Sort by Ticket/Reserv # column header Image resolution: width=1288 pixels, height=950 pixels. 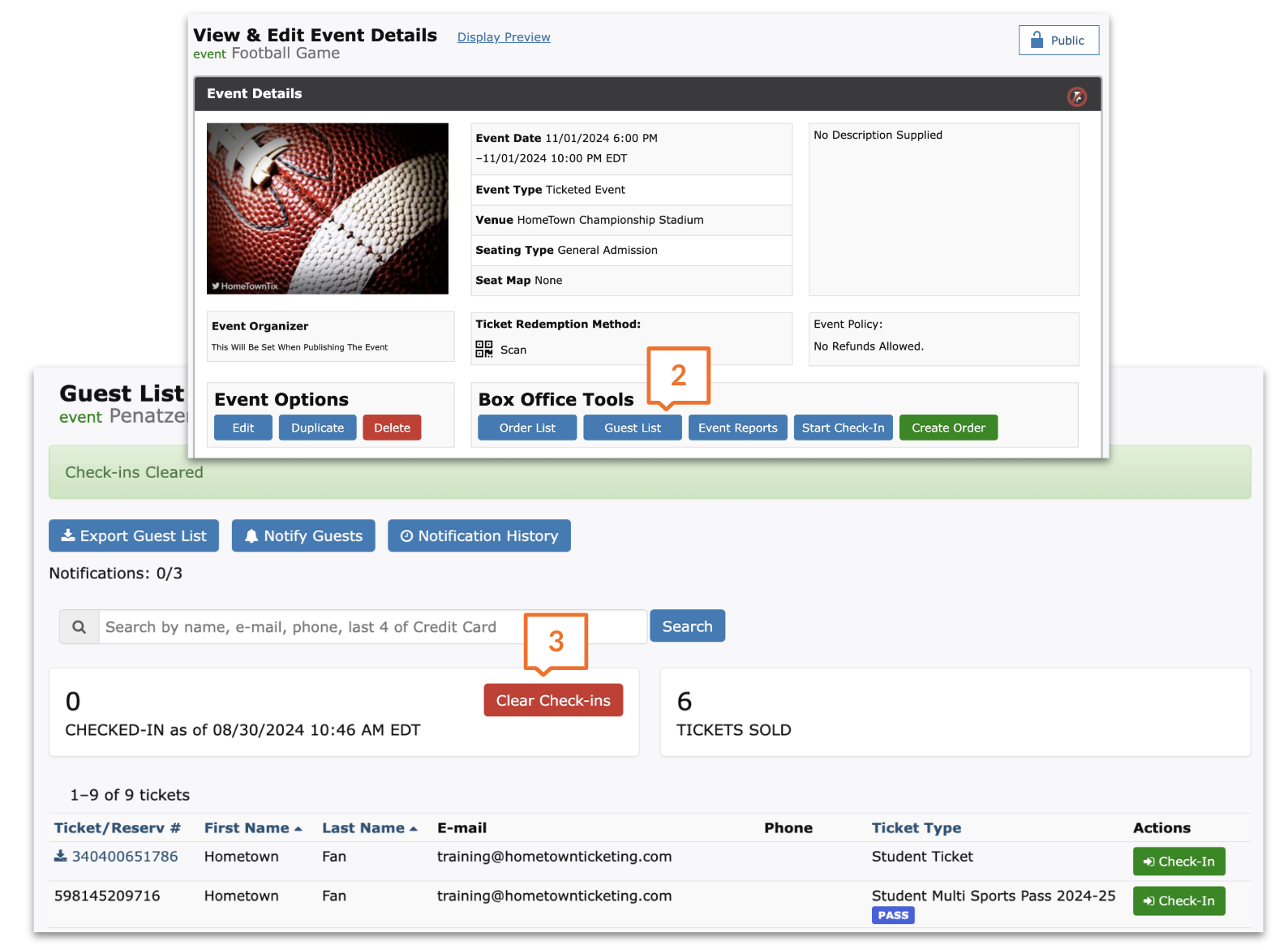click(x=117, y=827)
